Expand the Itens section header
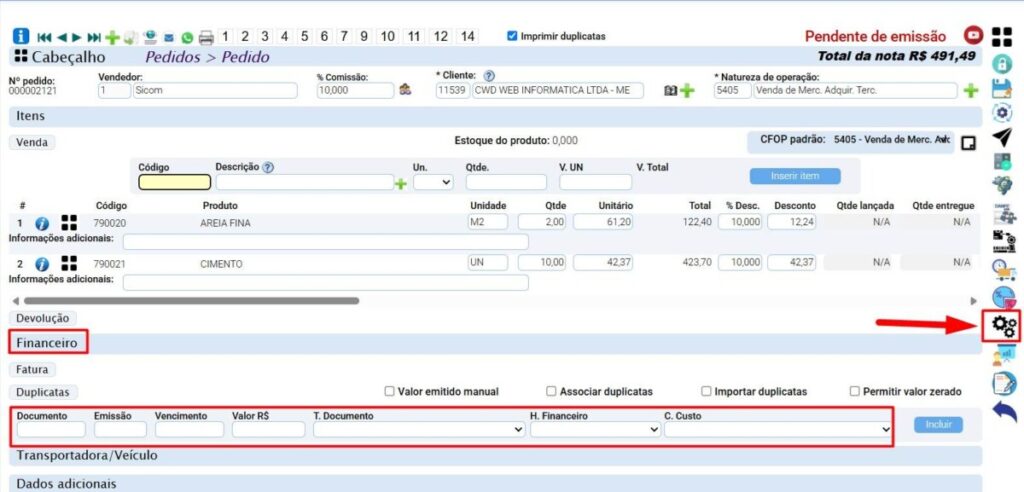 click(x=495, y=116)
